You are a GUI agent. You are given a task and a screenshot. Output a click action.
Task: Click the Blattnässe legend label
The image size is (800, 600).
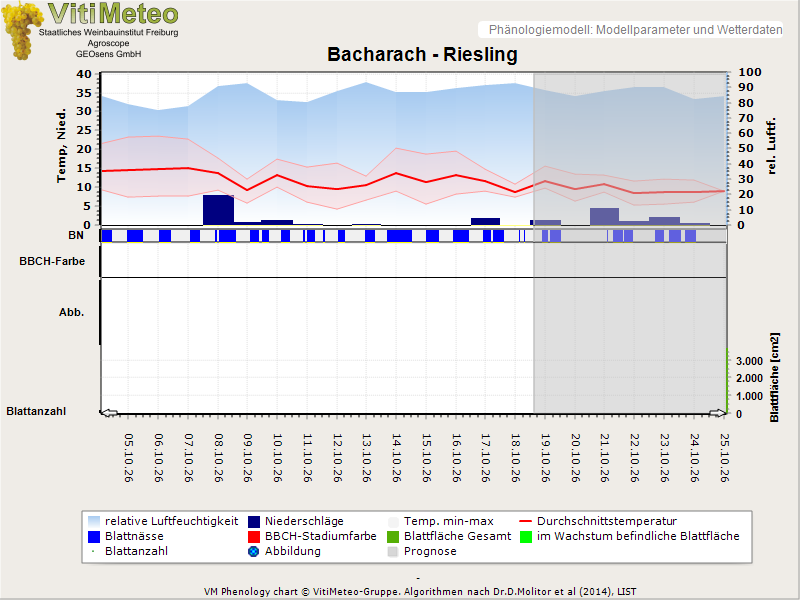pyautogui.click(x=134, y=536)
